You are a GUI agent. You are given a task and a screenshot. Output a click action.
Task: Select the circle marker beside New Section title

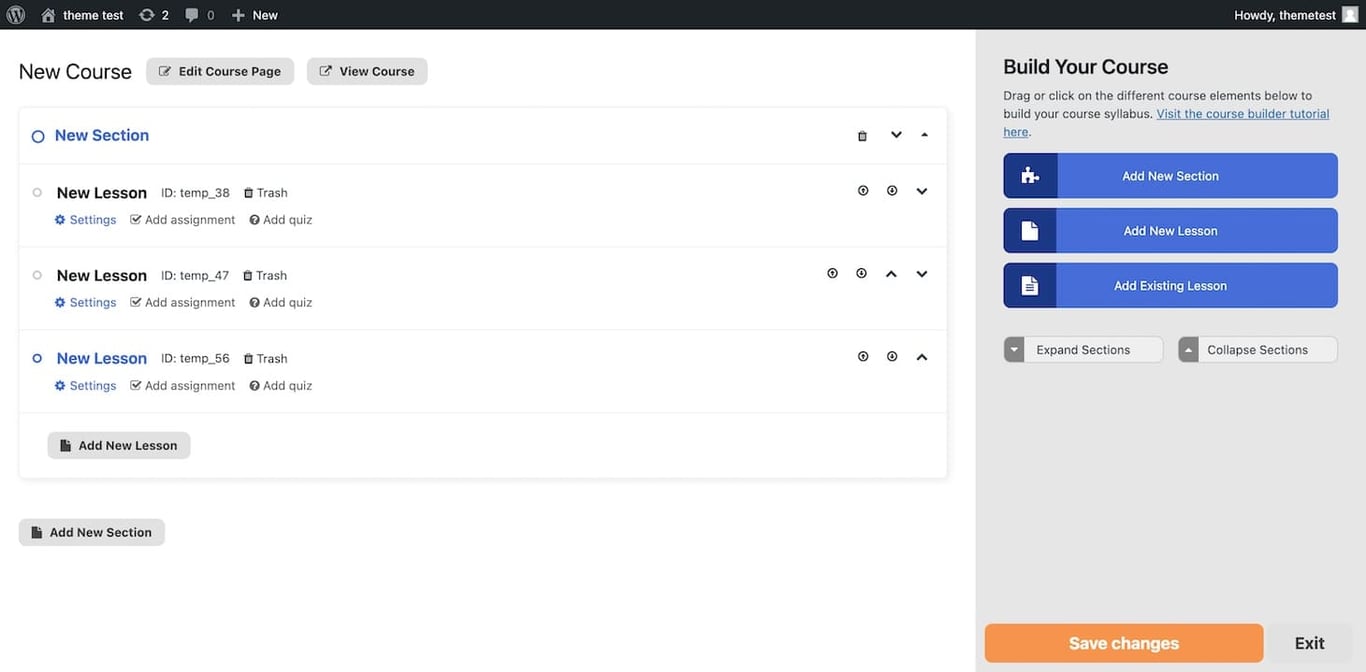click(x=37, y=135)
